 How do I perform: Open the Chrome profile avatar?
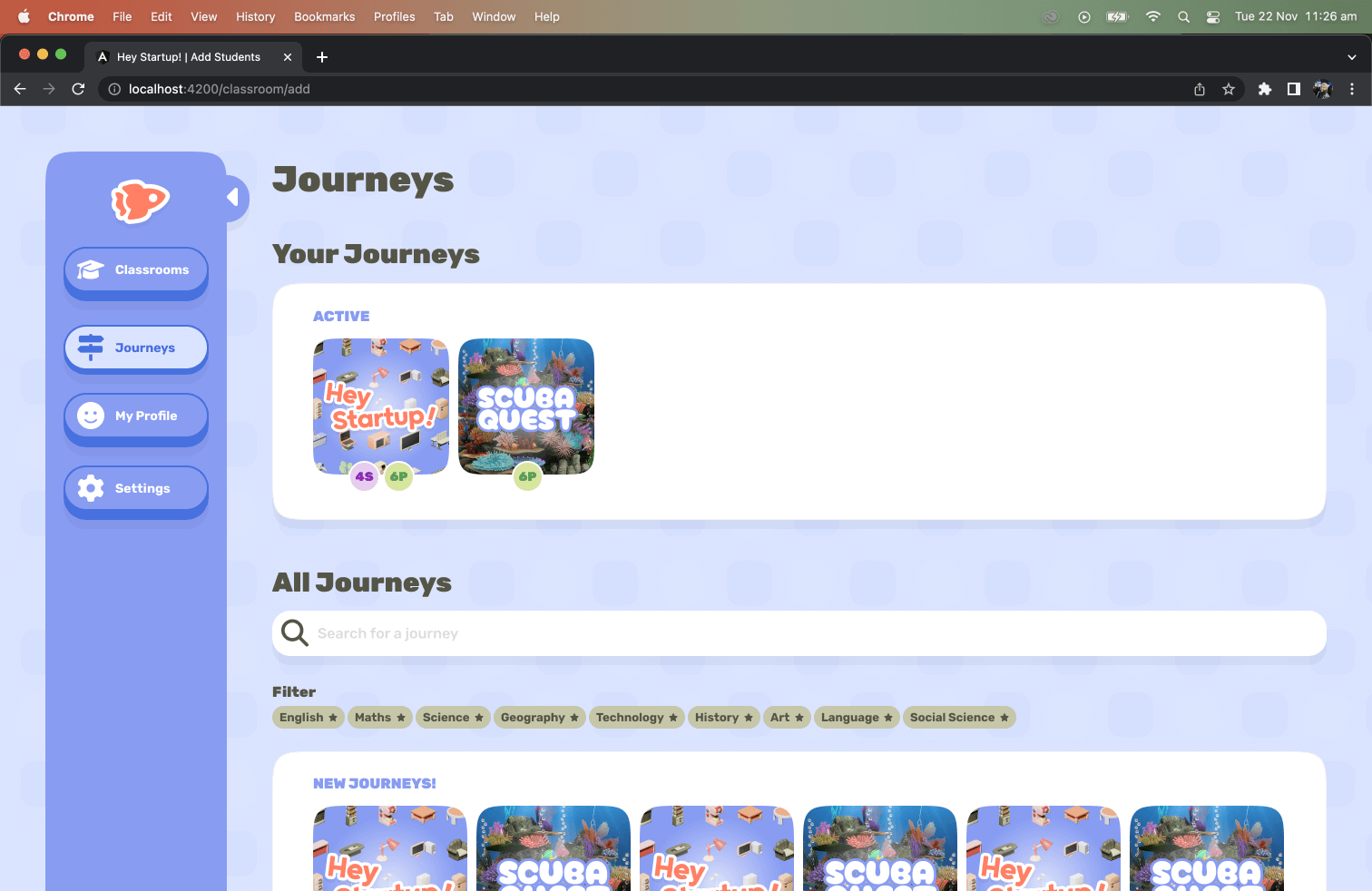click(1323, 89)
